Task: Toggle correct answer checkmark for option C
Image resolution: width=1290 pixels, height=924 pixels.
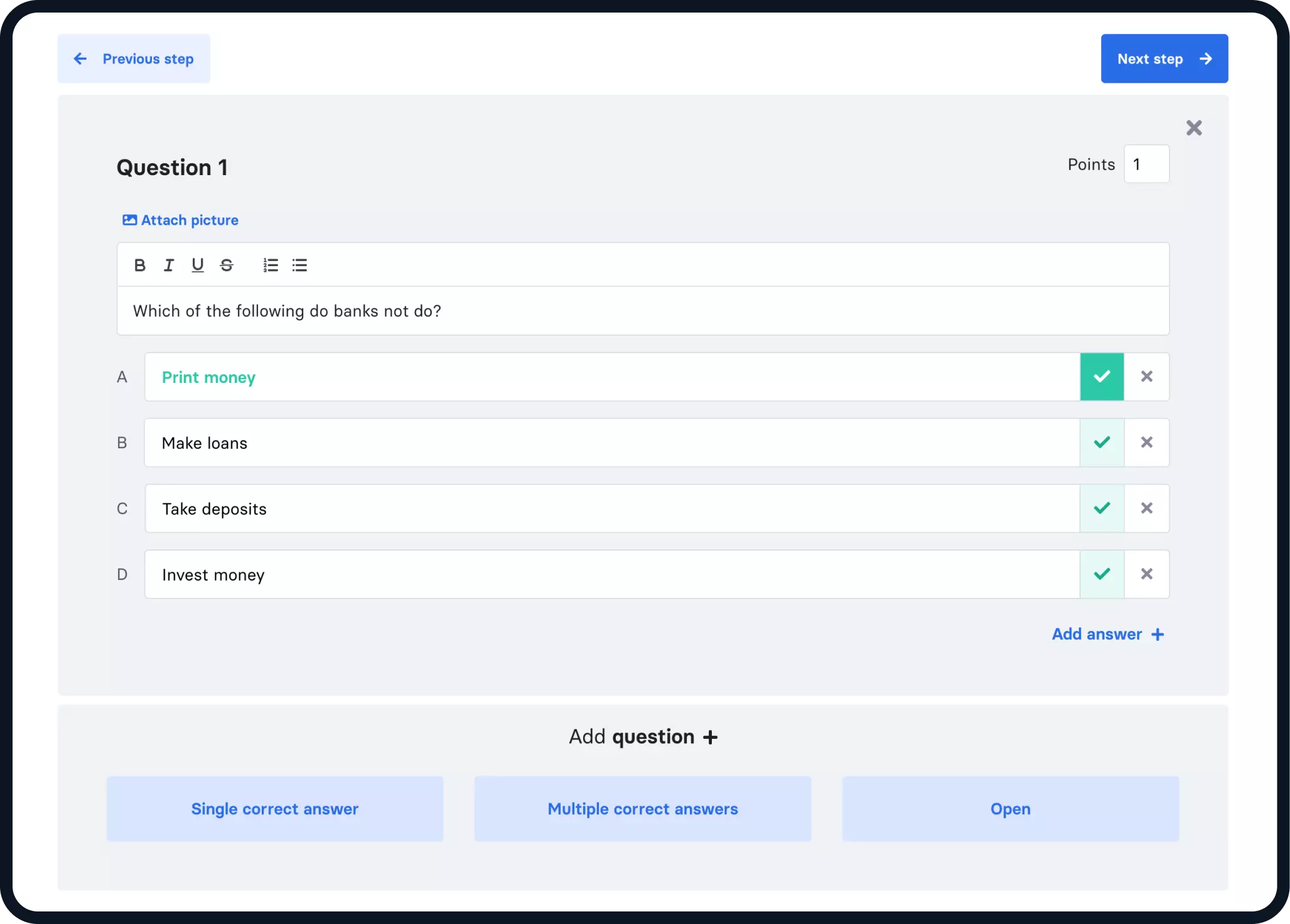Action: point(1102,509)
